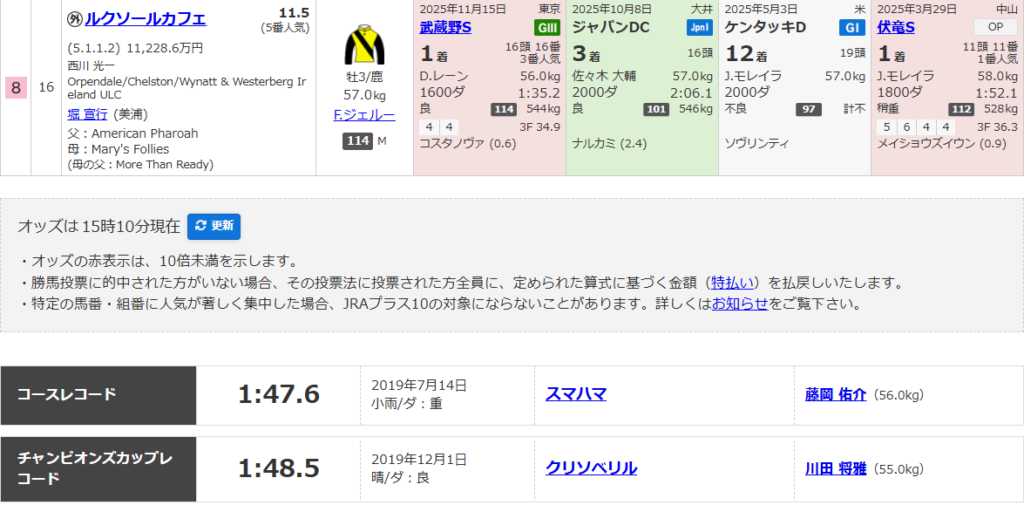Open the 武蔵野S race result link
1024x512 pixels.
[445, 27]
